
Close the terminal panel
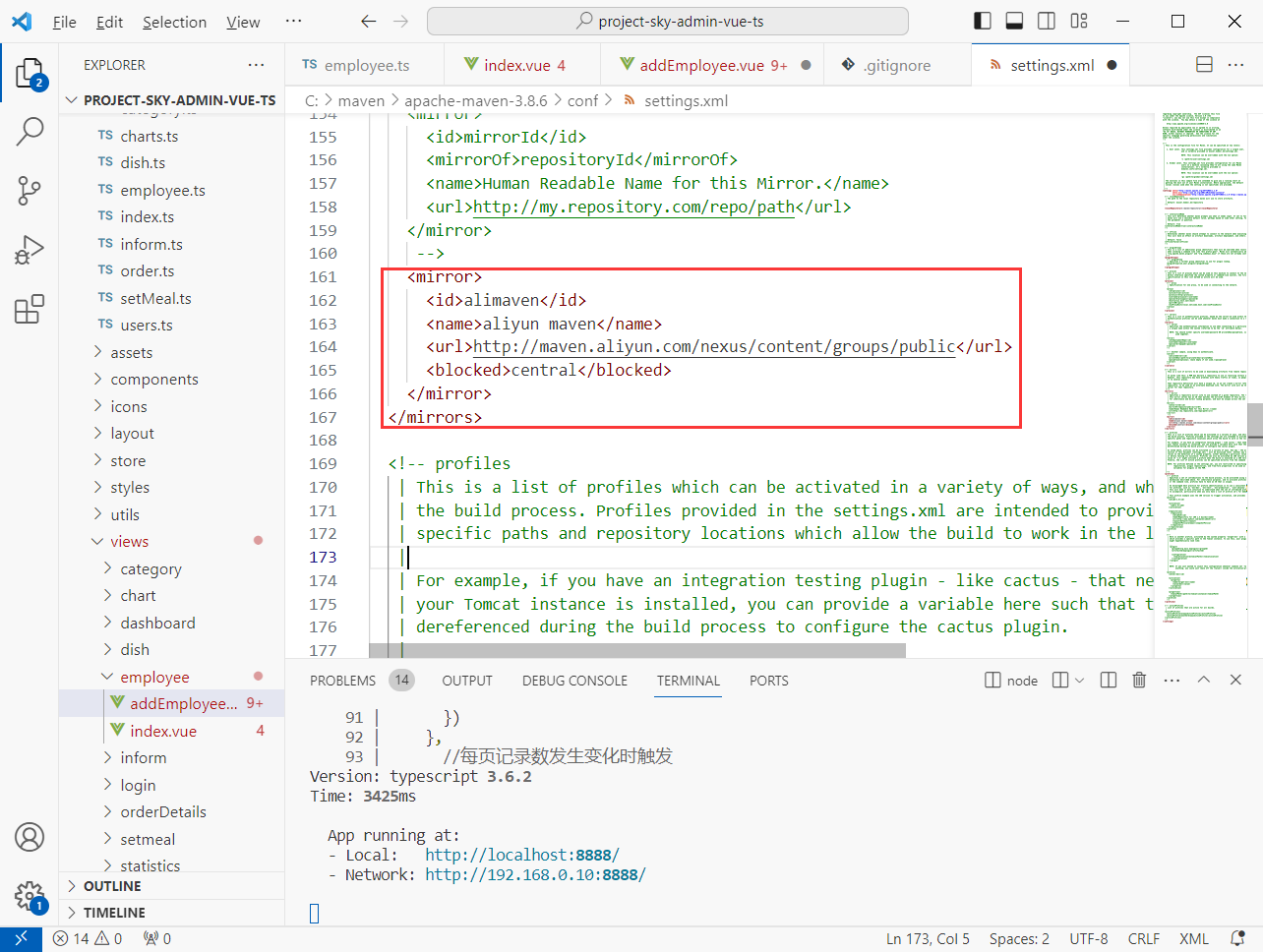1236,680
